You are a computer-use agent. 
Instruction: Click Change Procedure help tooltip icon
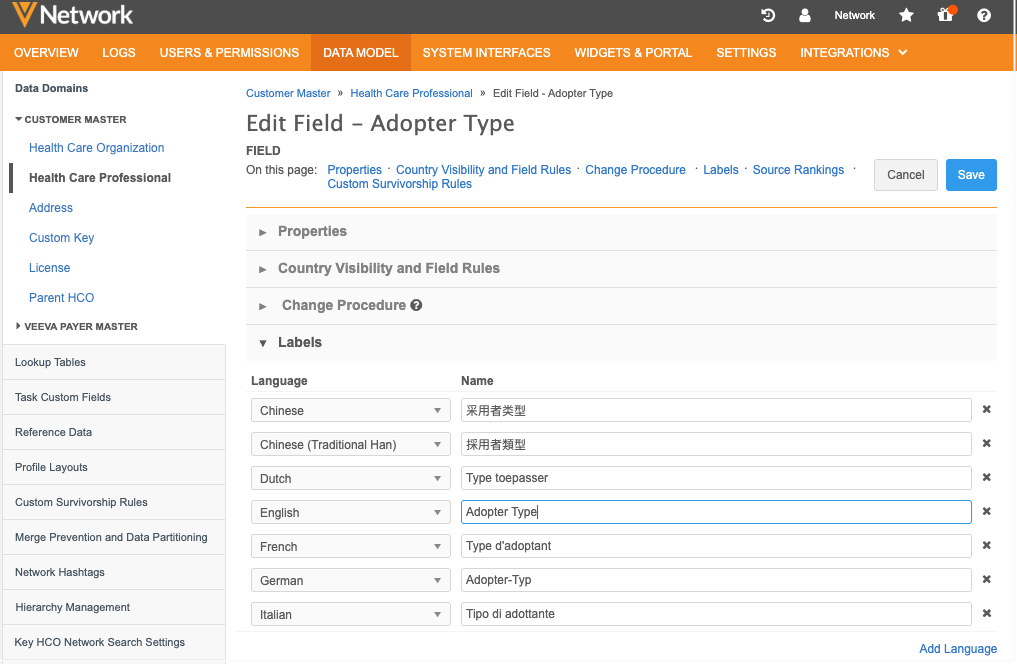tap(416, 305)
